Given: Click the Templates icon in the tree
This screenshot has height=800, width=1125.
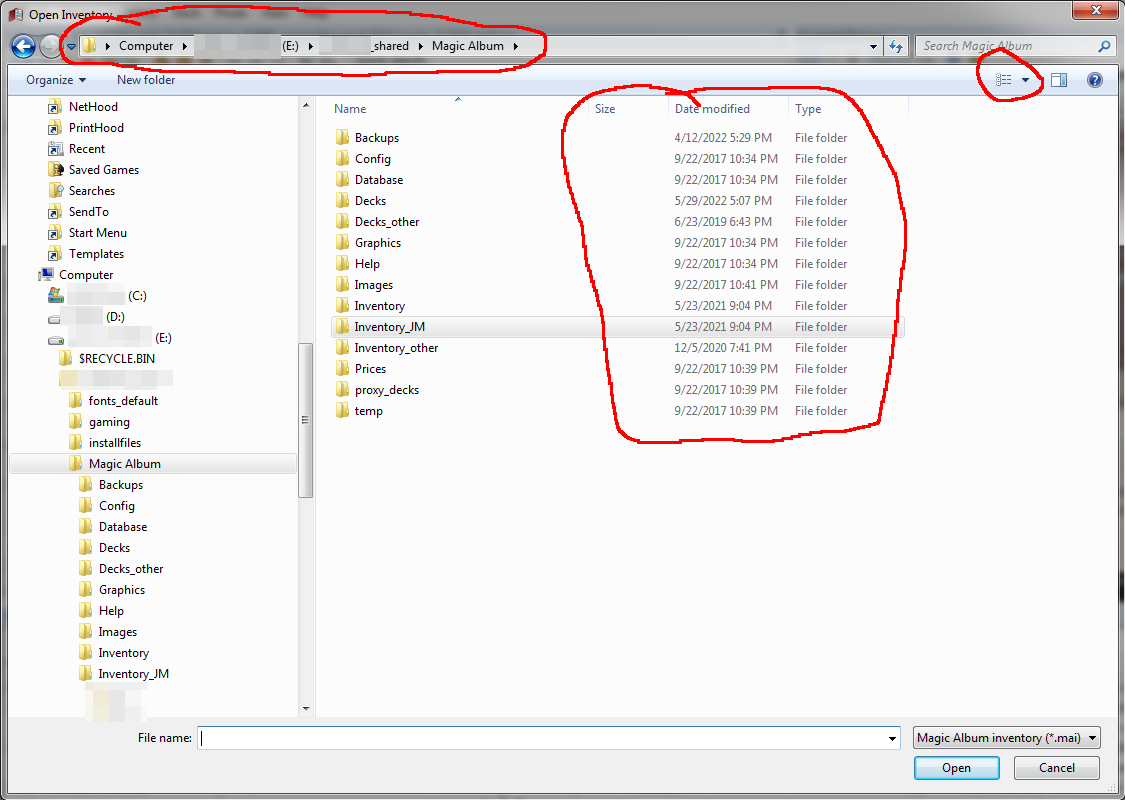Looking at the screenshot, I should pyautogui.click(x=55, y=253).
